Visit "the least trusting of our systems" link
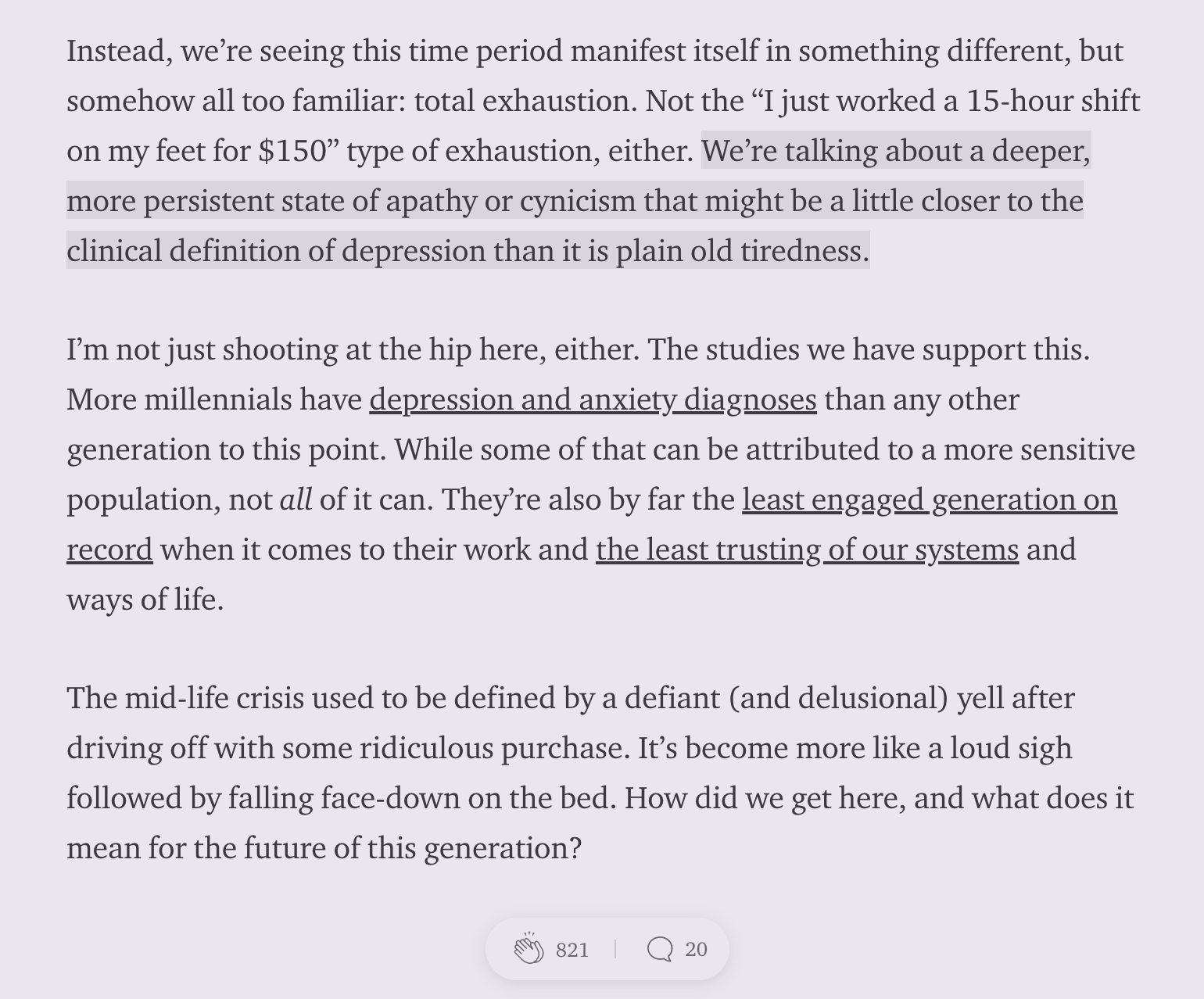The image size is (1204, 999). [807, 550]
